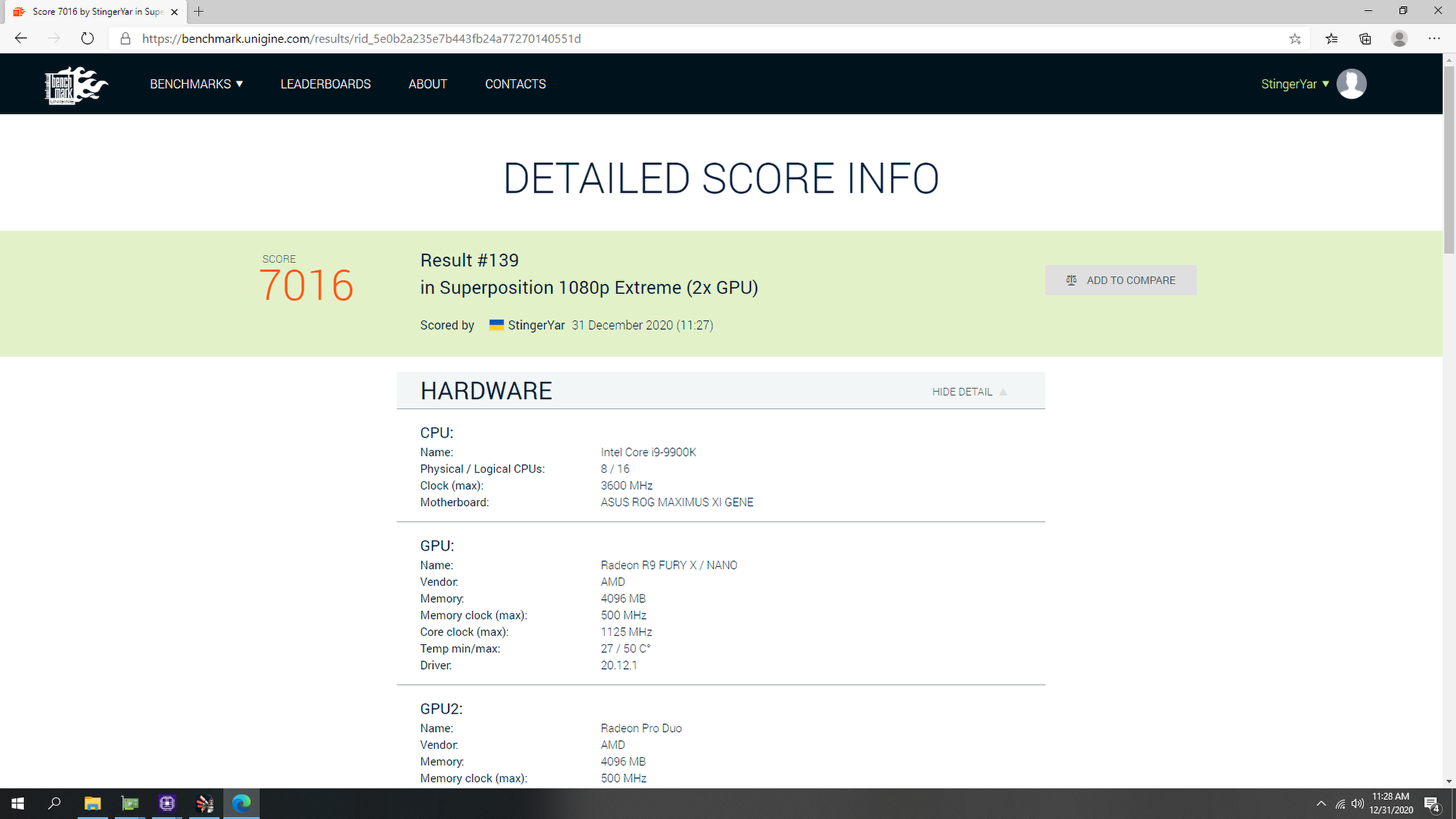Click the lock icon in address bar
Viewport: 1456px width, 819px height.
click(x=126, y=39)
